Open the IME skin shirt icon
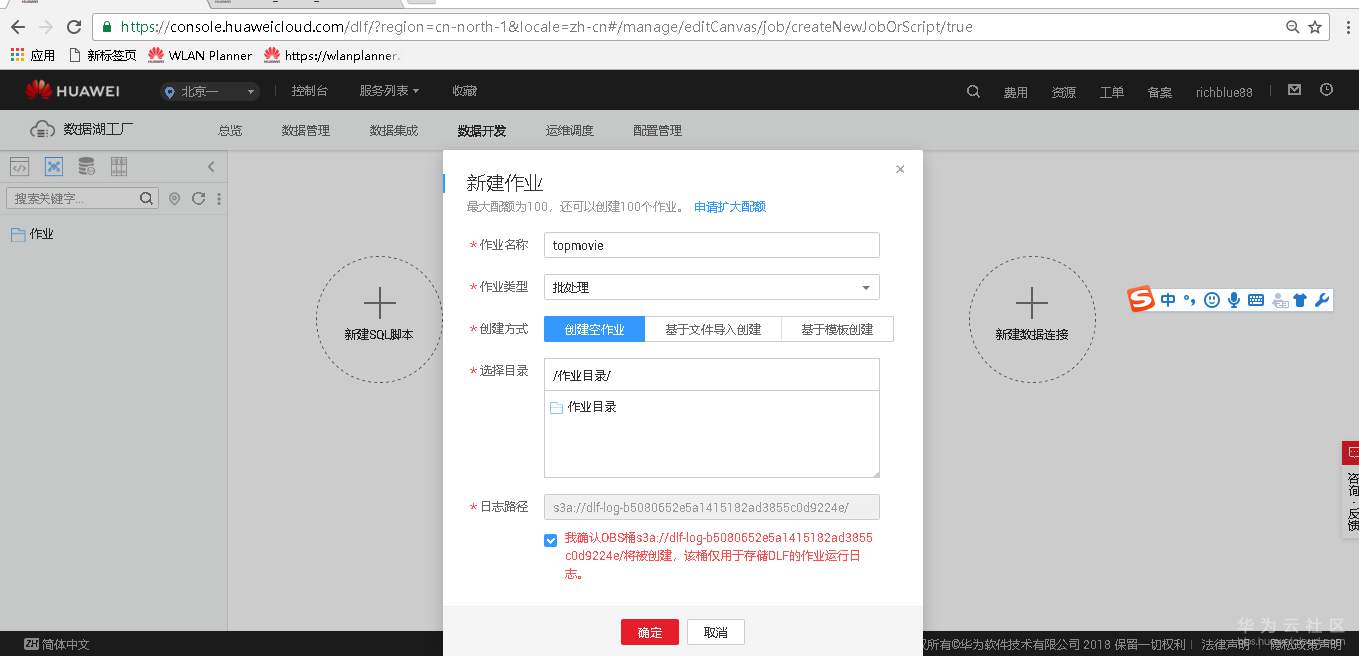 click(1300, 299)
